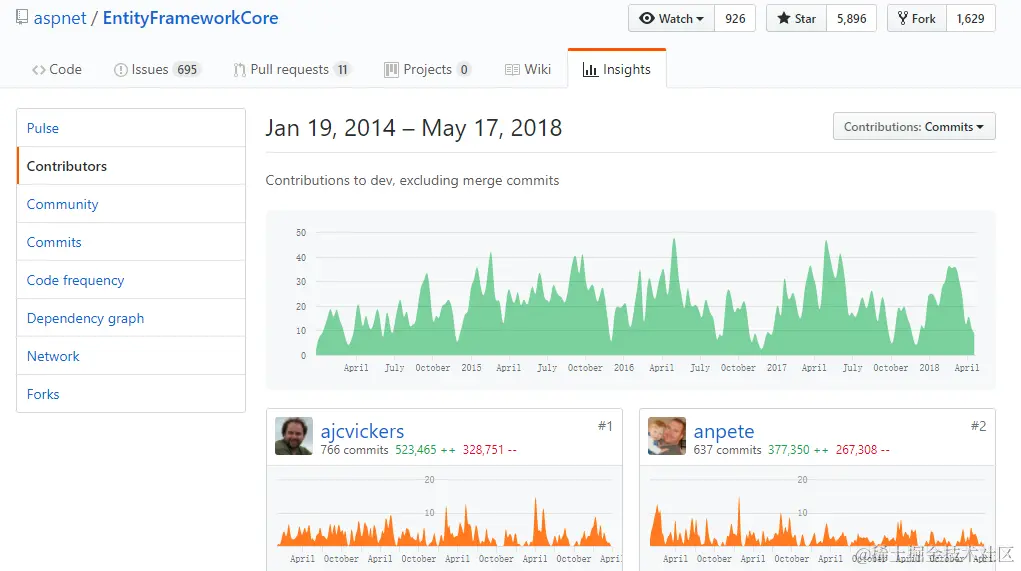Open Community in the sidebar

[x=131, y=204]
